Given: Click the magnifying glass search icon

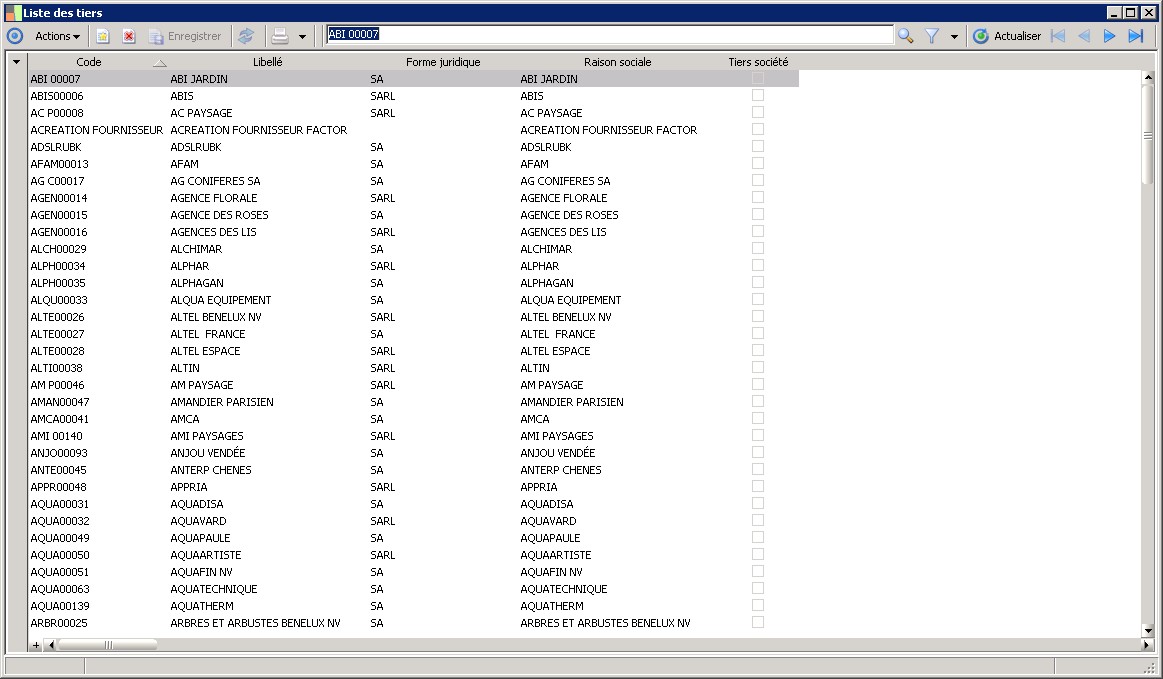Looking at the screenshot, I should [x=906, y=36].
